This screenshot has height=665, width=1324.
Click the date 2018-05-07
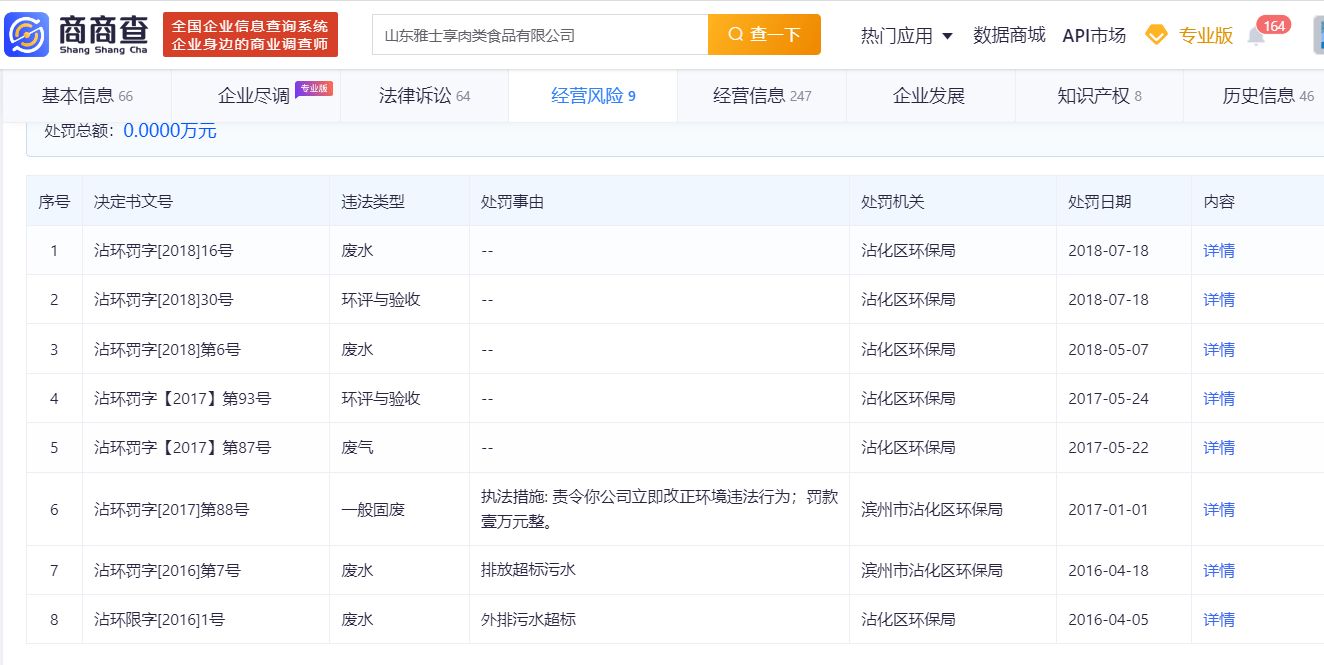coord(1108,349)
